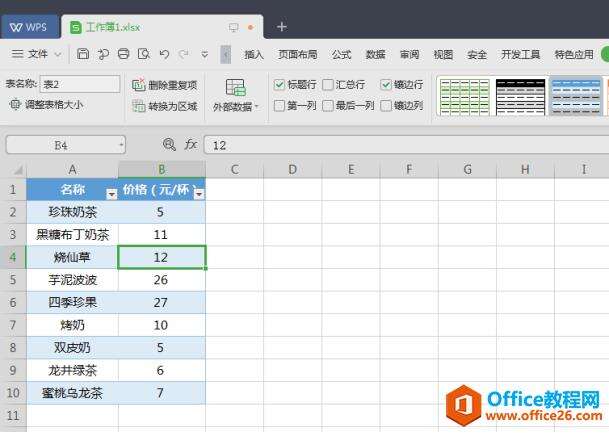Screen dimensions: 609x433
Task: Click the Print Preview icon
Action: coord(144,54)
